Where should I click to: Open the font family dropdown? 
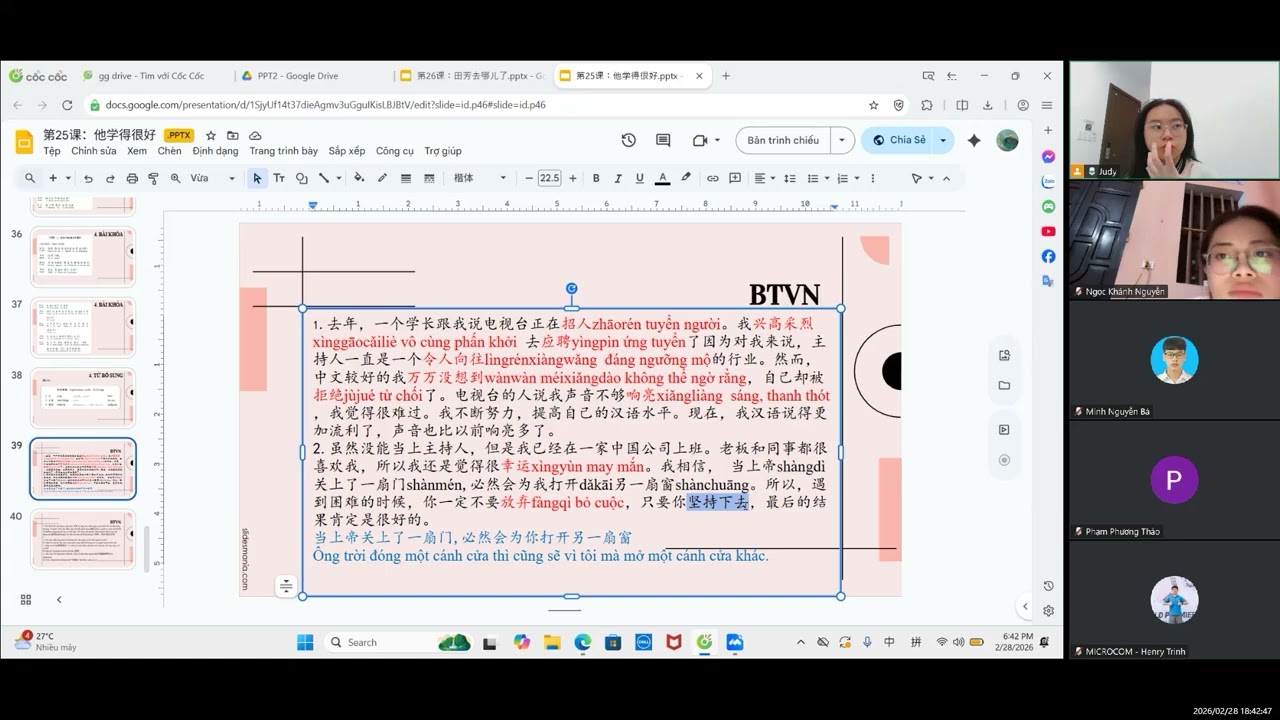(480, 178)
